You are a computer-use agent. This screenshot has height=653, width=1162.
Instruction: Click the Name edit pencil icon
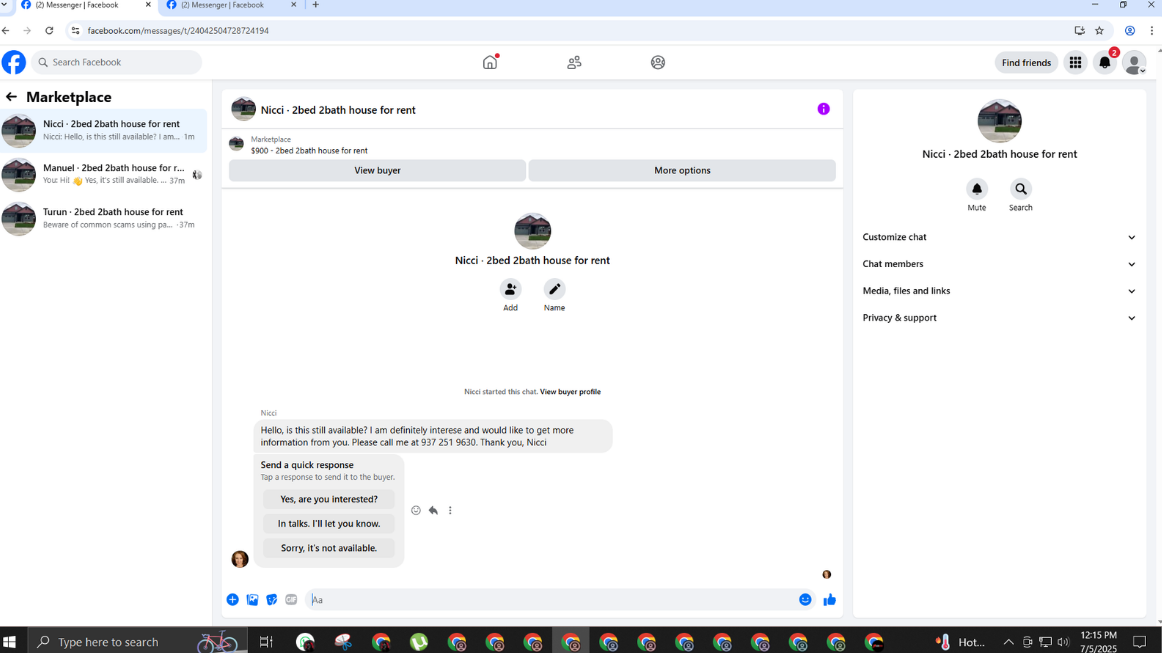[554, 289]
